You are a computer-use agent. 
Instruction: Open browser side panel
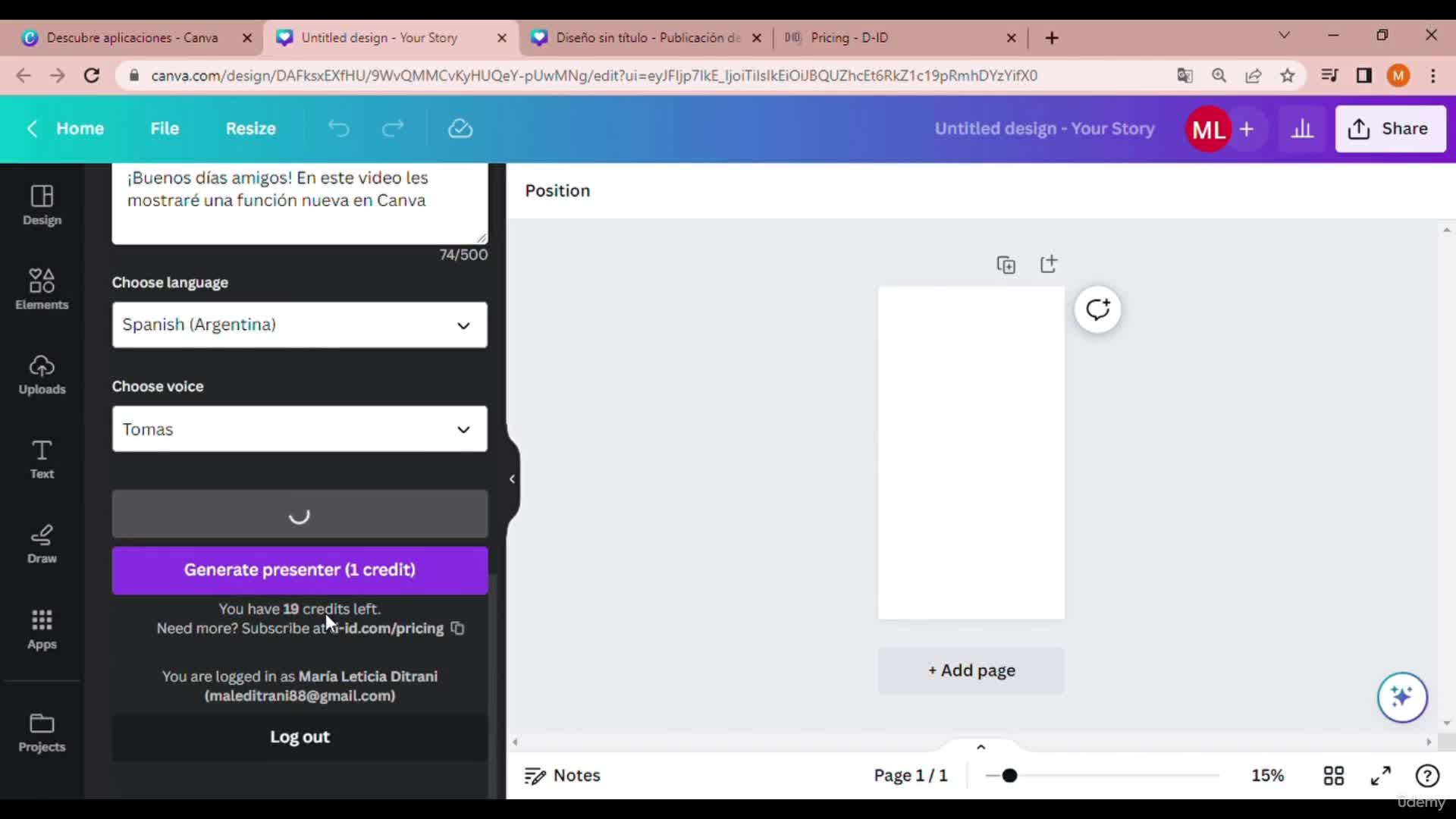(1363, 75)
